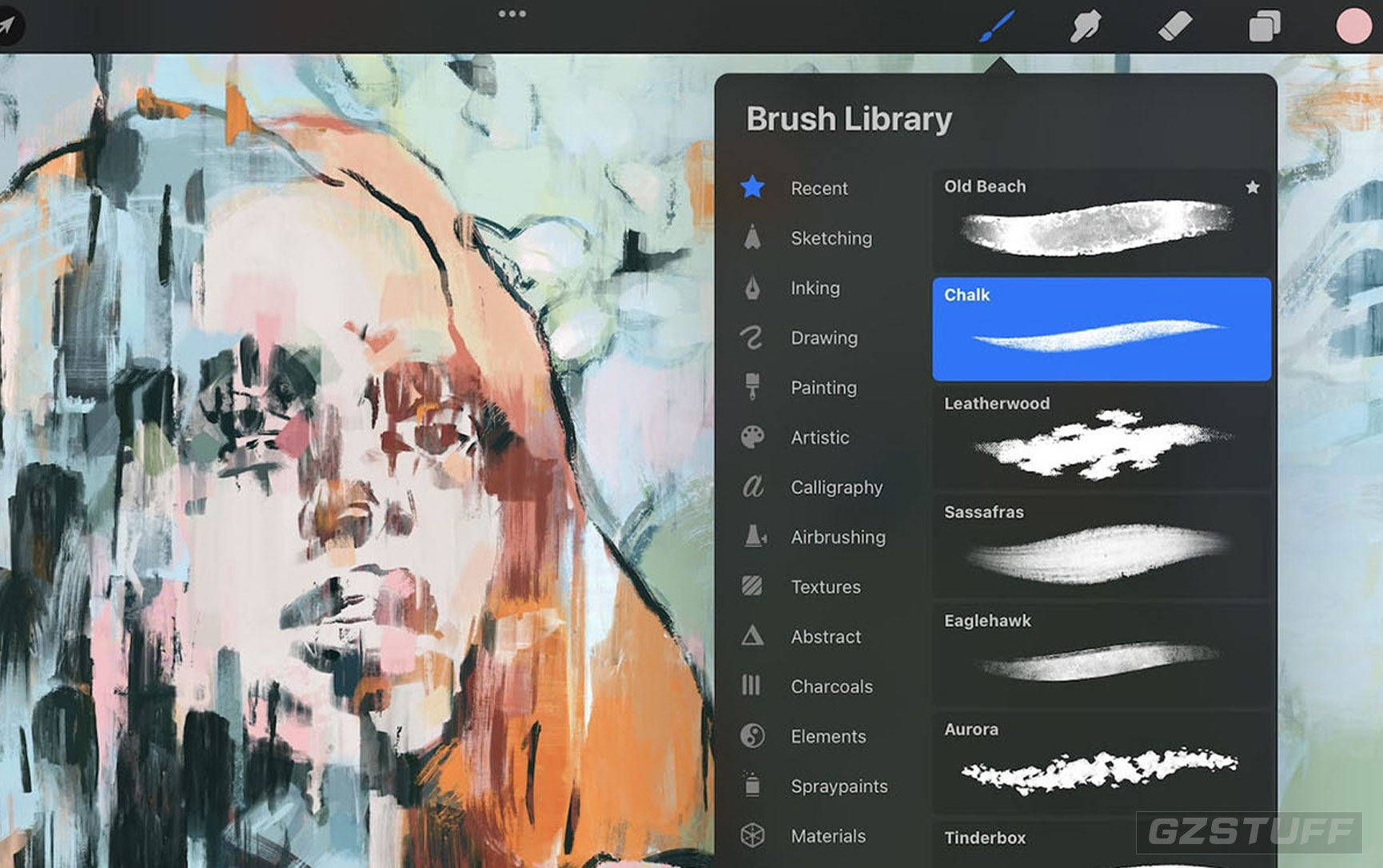This screenshot has width=1383, height=868.
Task: Click the Spraypaints can icon
Action: tap(752, 785)
